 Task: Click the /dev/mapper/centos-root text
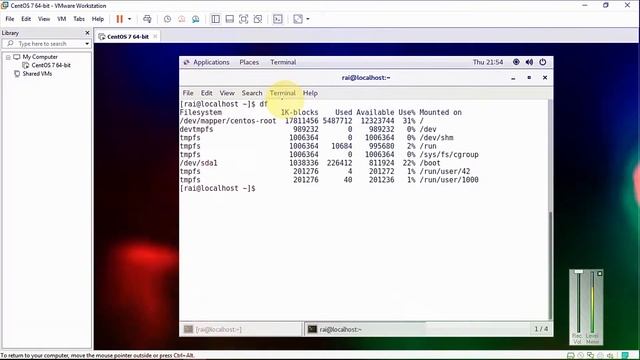228,121
